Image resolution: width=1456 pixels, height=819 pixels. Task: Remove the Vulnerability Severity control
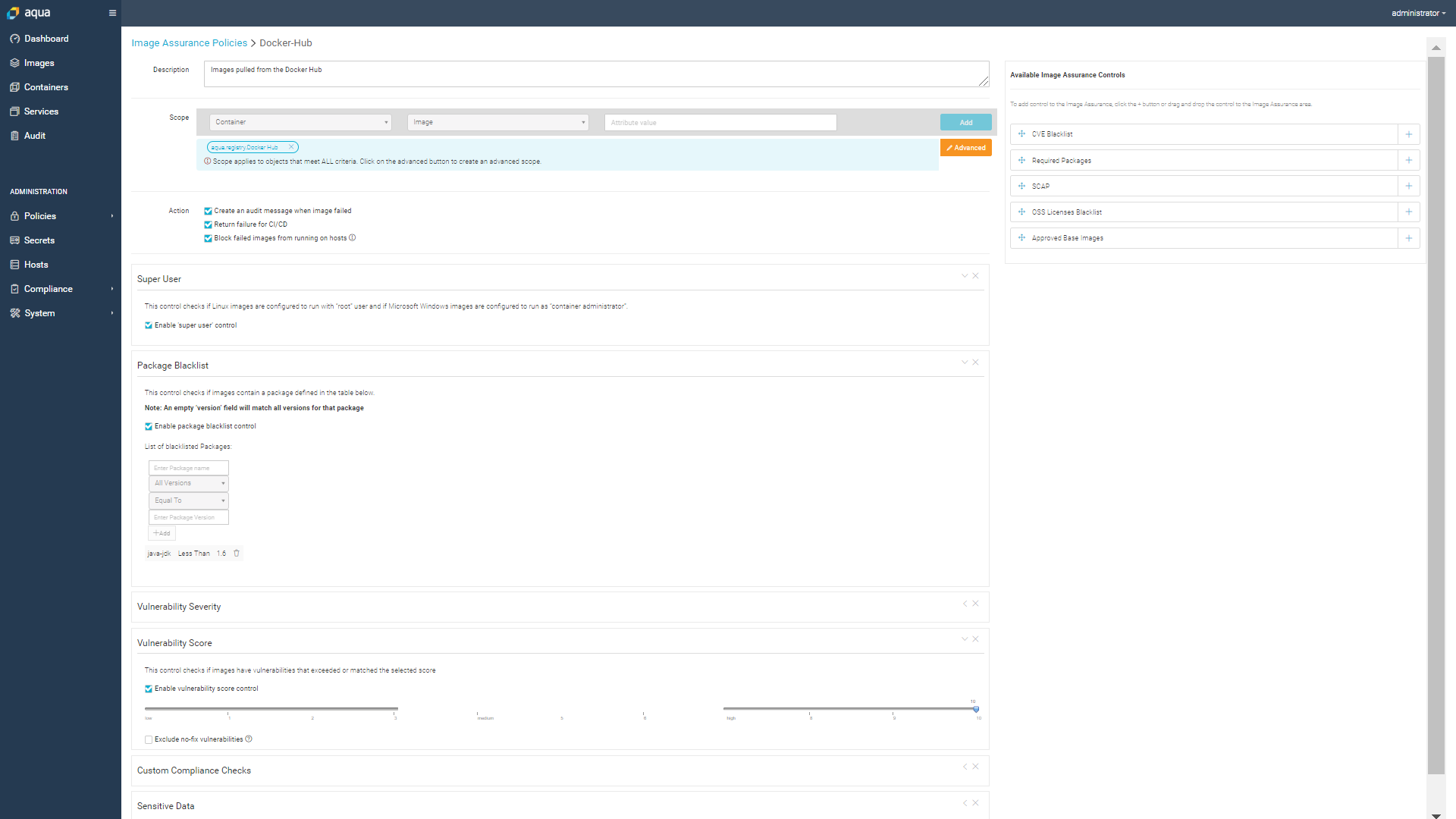[976, 604]
